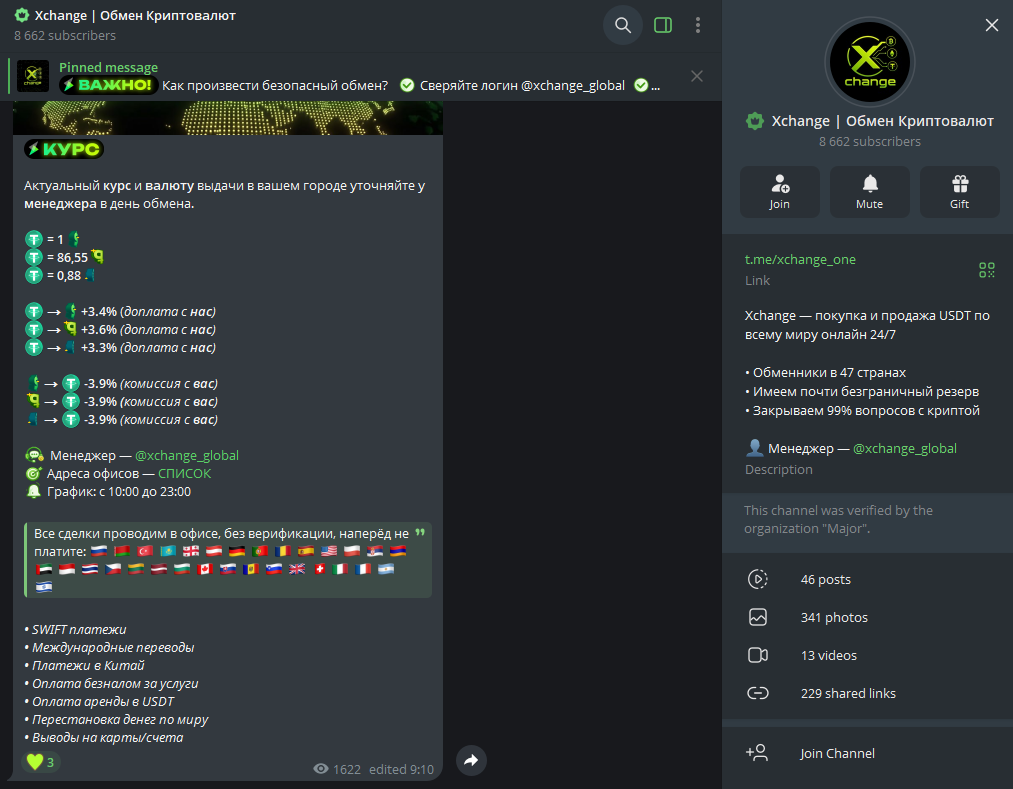Open the 341 photos media list
The width and height of the screenshot is (1013, 789).
pyautogui.click(x=867, y=617)
